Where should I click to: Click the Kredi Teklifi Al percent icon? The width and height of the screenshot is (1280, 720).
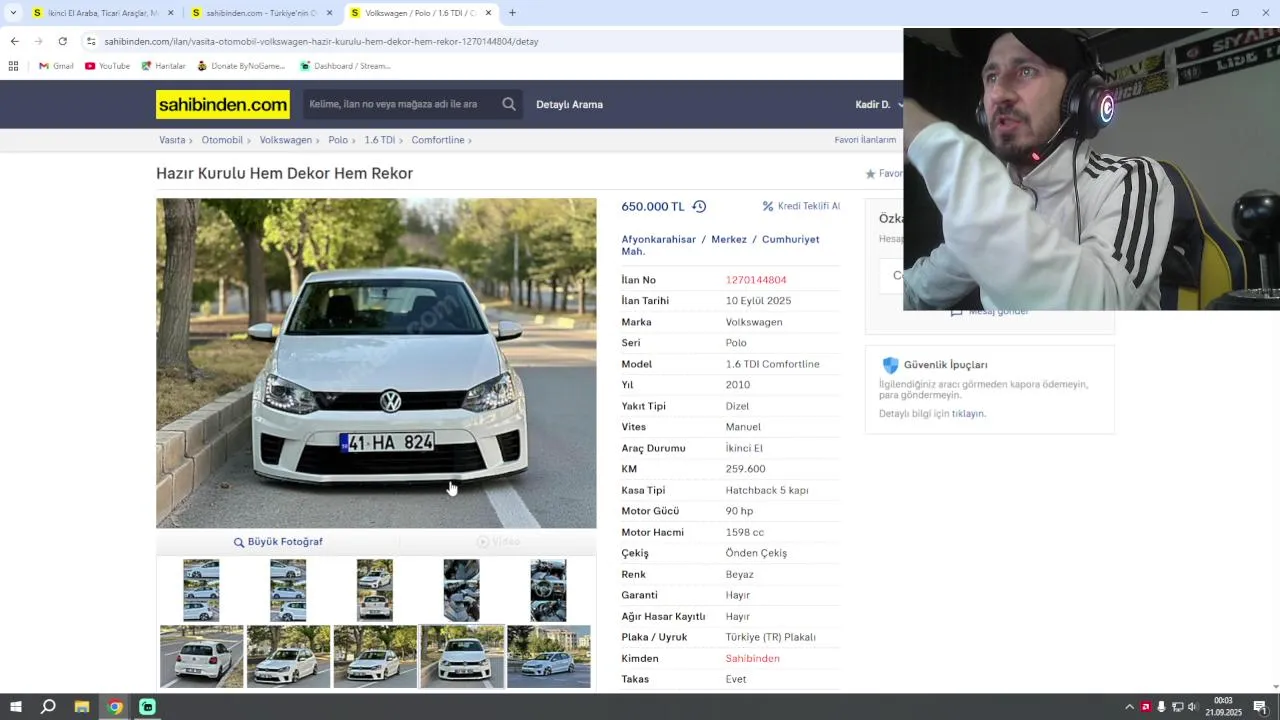[768, 206]
